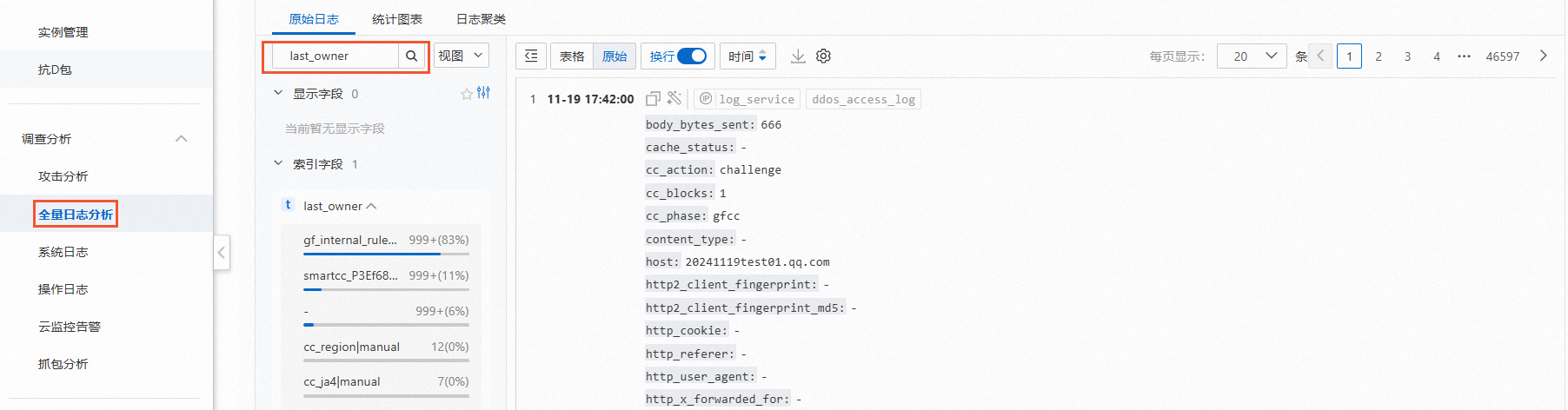Switch to 表格 table view
This screenshot has height=410, width=1568.
point(572,56)
